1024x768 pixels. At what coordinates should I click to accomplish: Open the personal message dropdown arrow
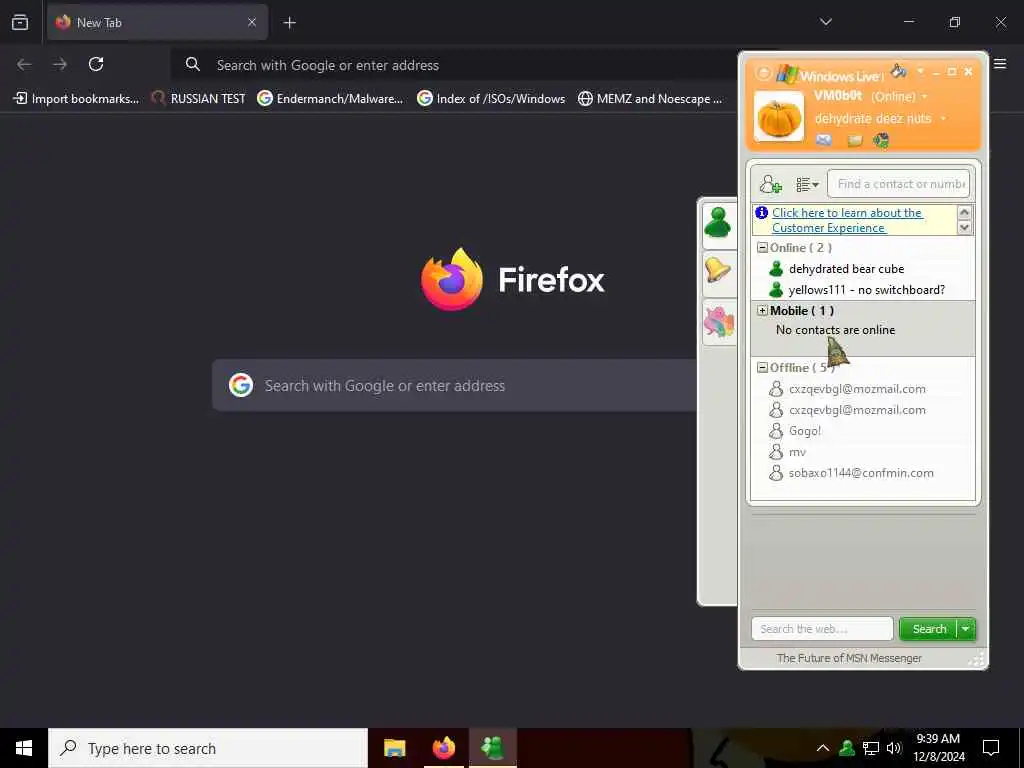pos(943,118)
